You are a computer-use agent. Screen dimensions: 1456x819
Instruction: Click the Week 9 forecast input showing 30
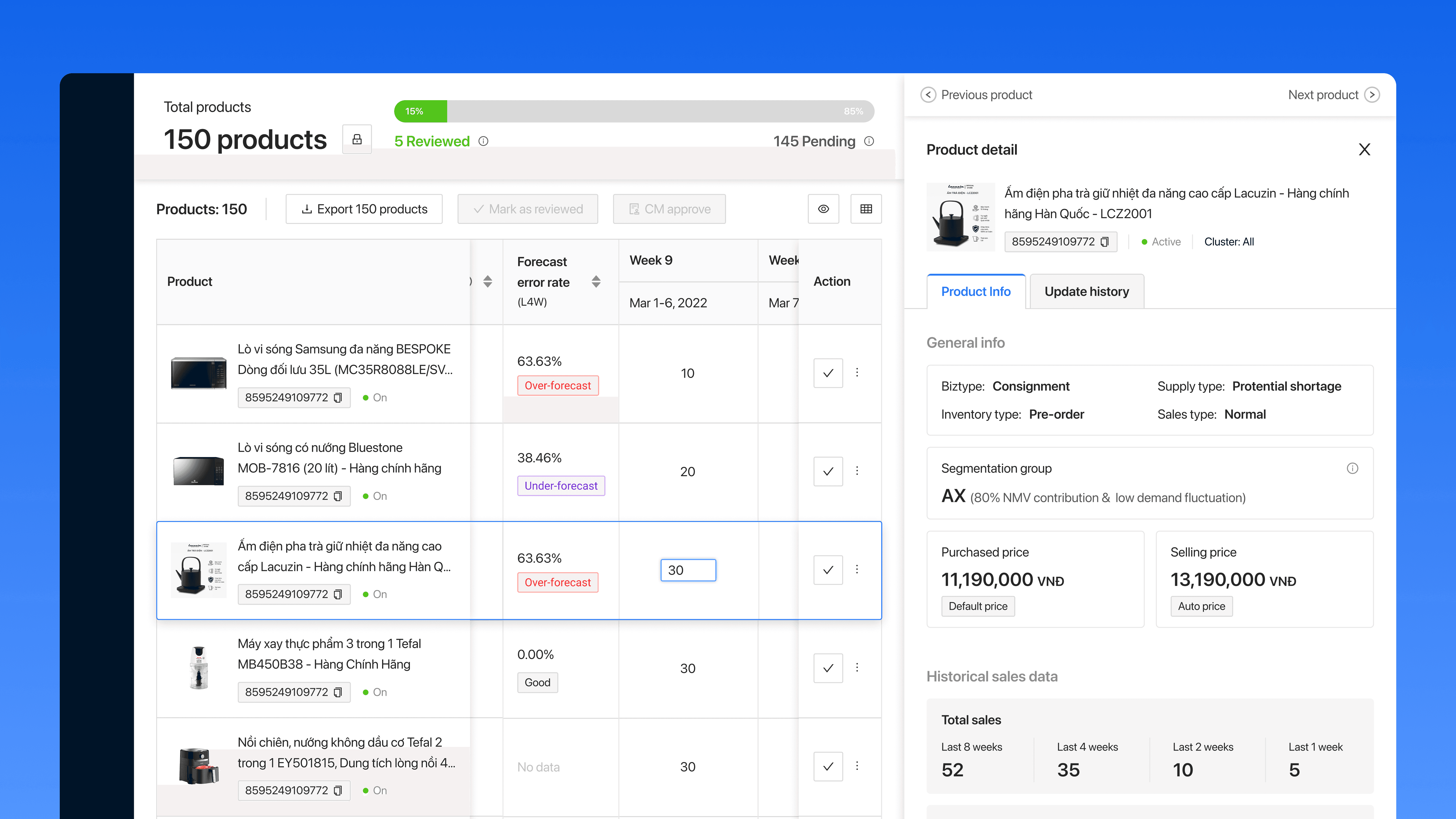click(688, 570)
